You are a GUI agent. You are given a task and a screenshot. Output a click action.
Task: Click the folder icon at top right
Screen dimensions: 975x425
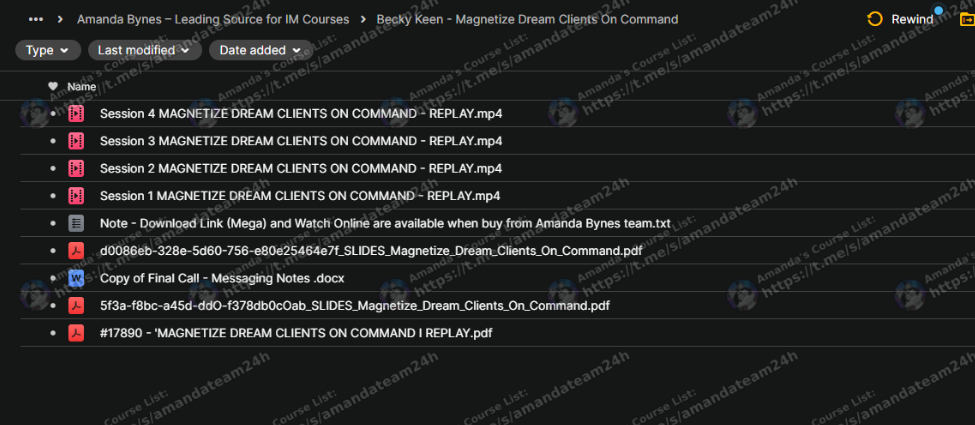(966, 19)
